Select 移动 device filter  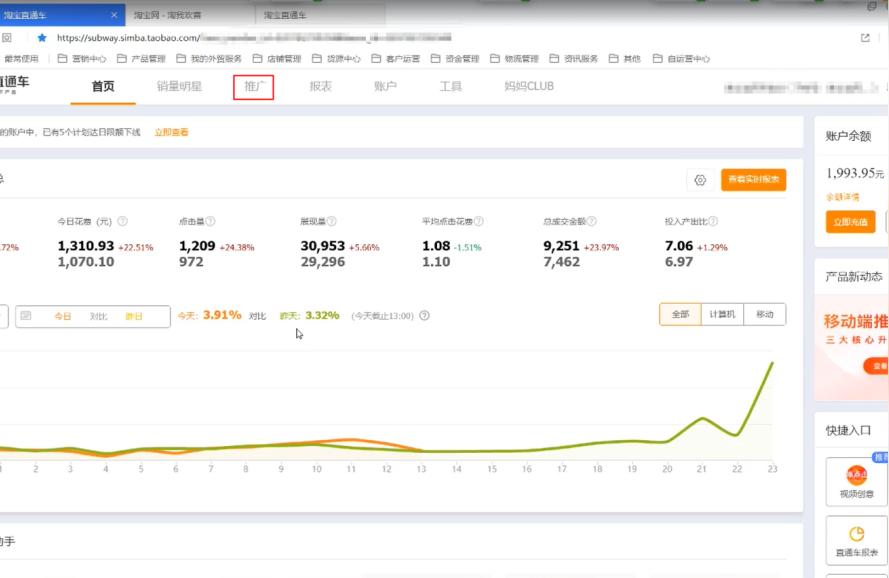click(764, 314)
